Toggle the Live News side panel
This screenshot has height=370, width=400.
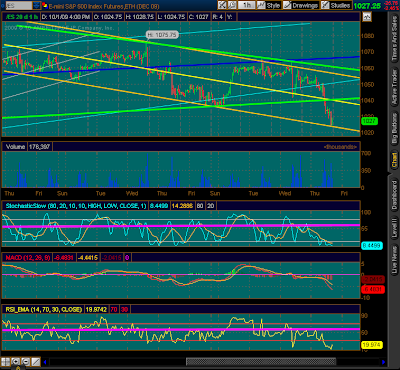(x=394, y=261)
